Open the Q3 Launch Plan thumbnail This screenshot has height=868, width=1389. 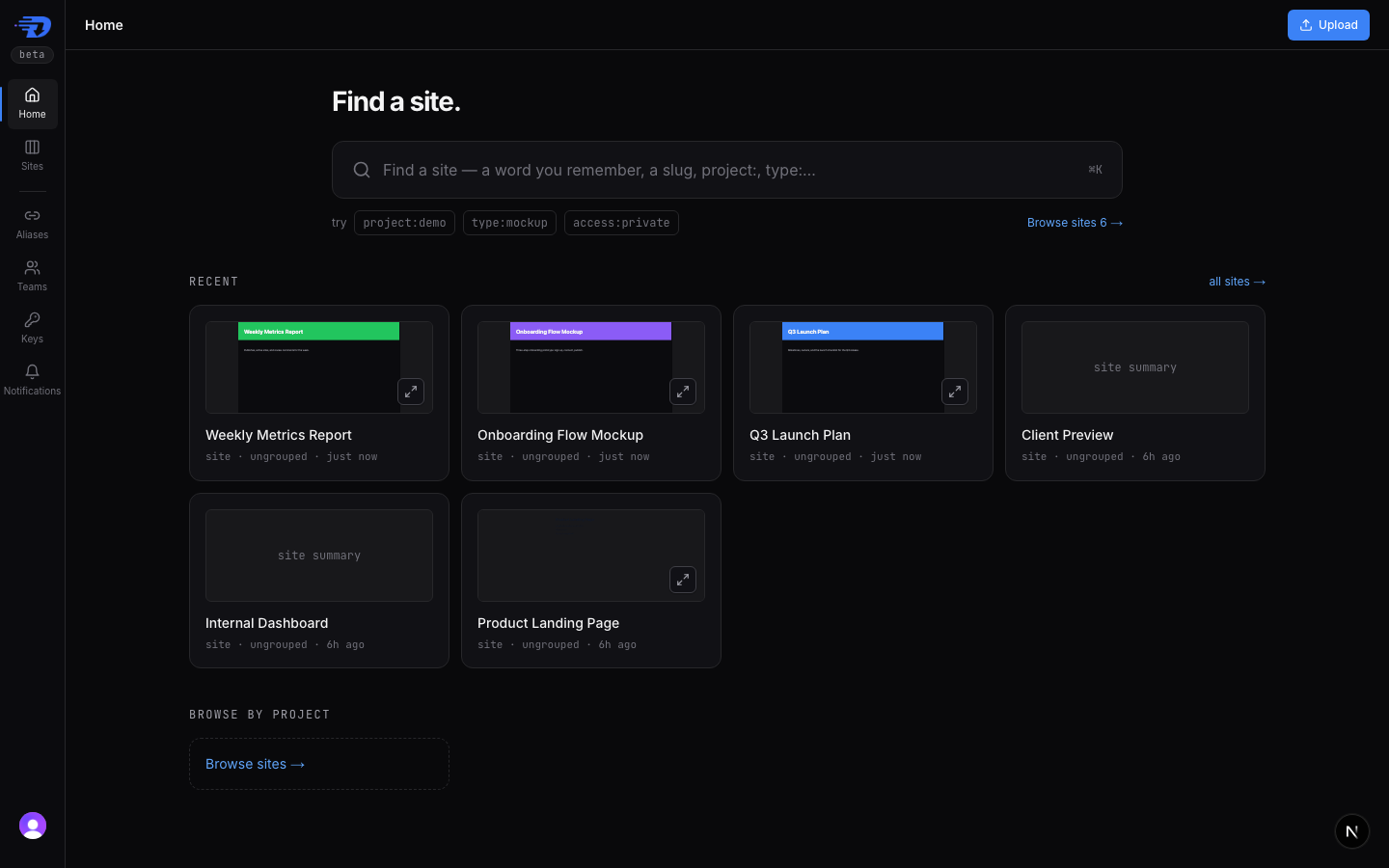863,367
